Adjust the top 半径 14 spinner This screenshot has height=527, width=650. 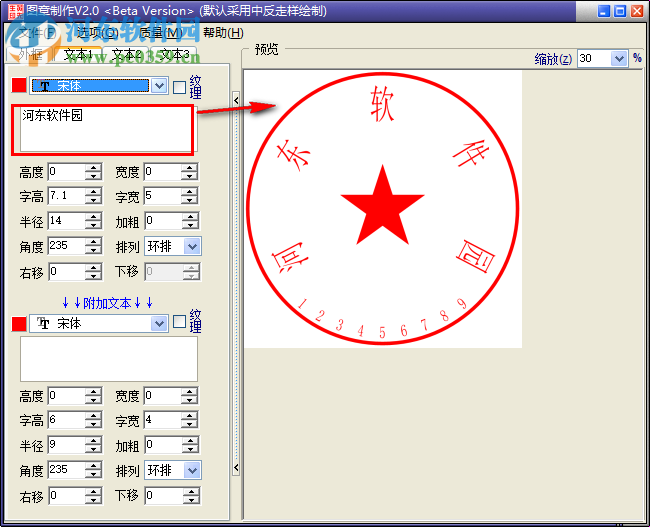coord(94,221)
